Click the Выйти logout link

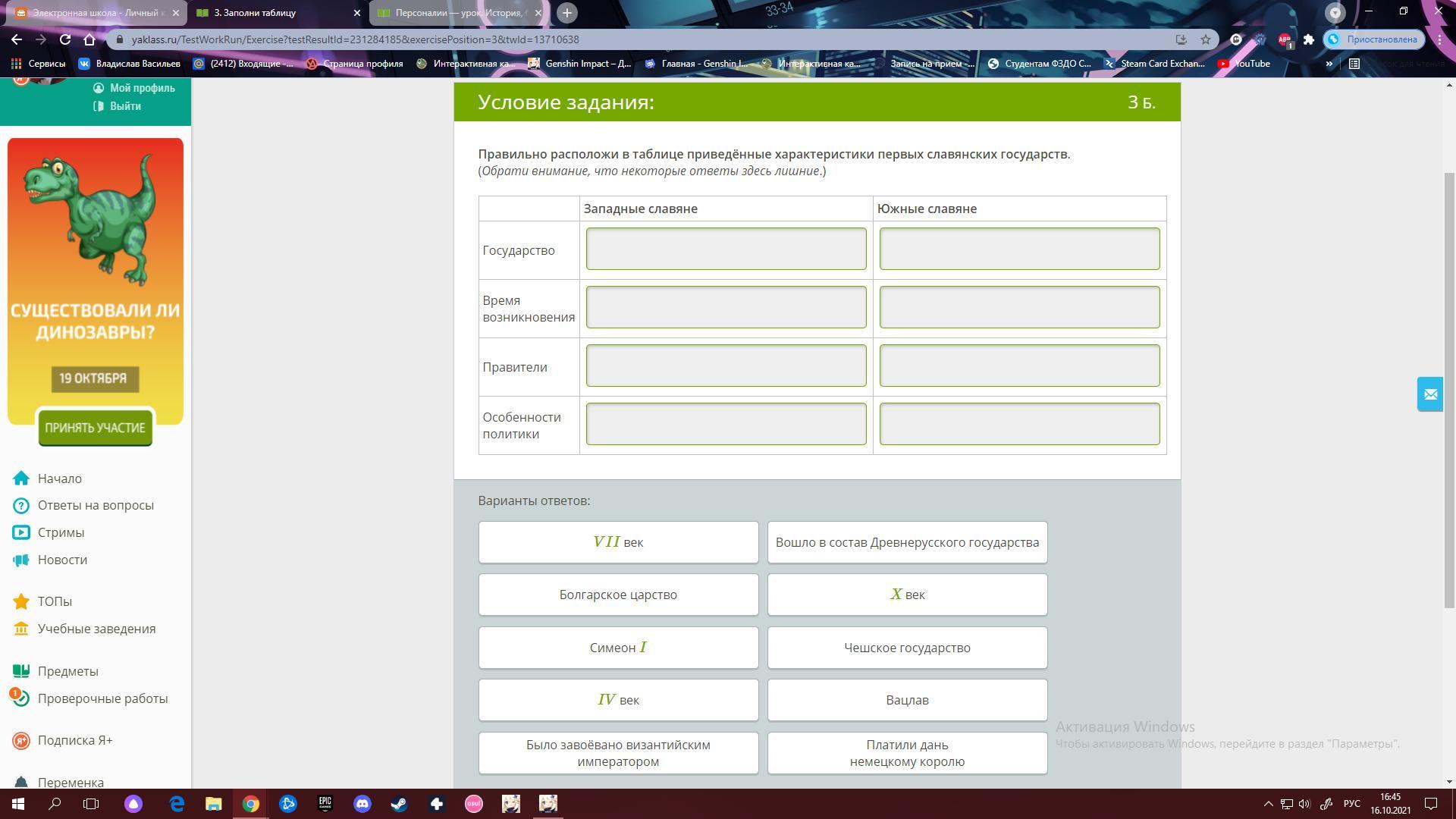click(125, 106)
